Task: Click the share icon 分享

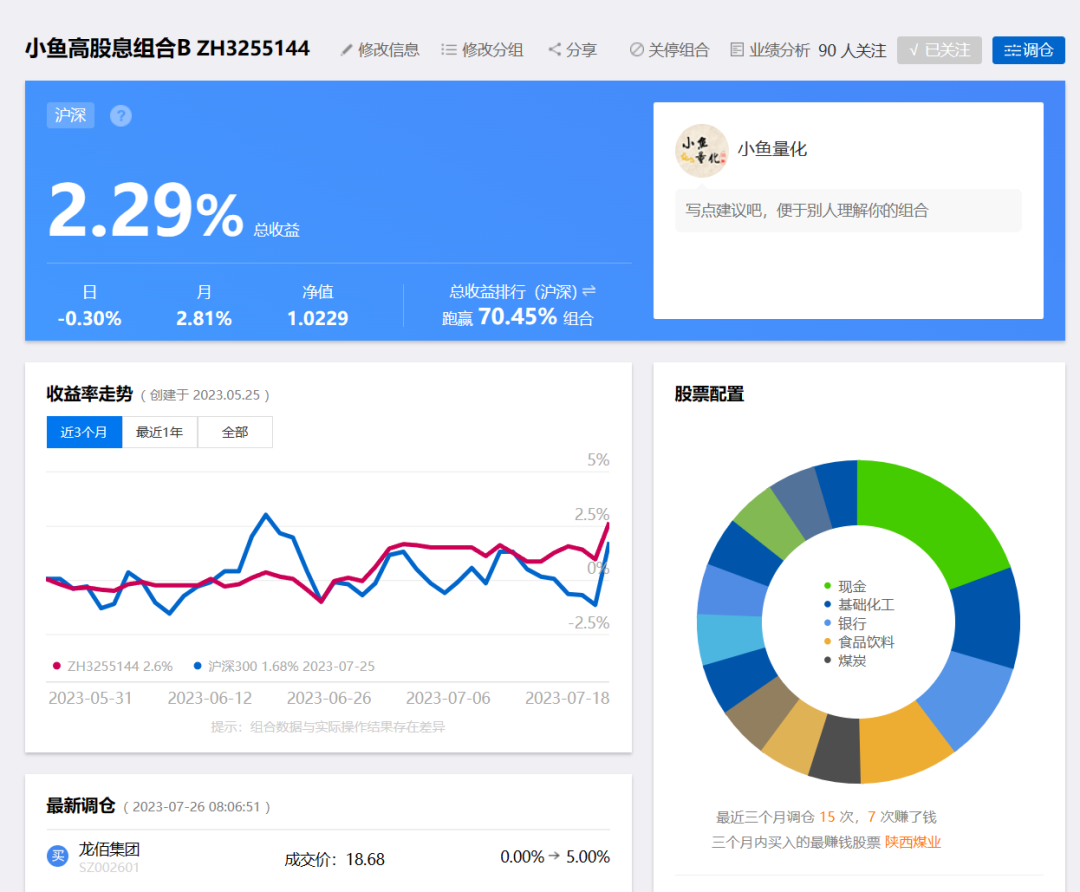Action: [554, 50]
